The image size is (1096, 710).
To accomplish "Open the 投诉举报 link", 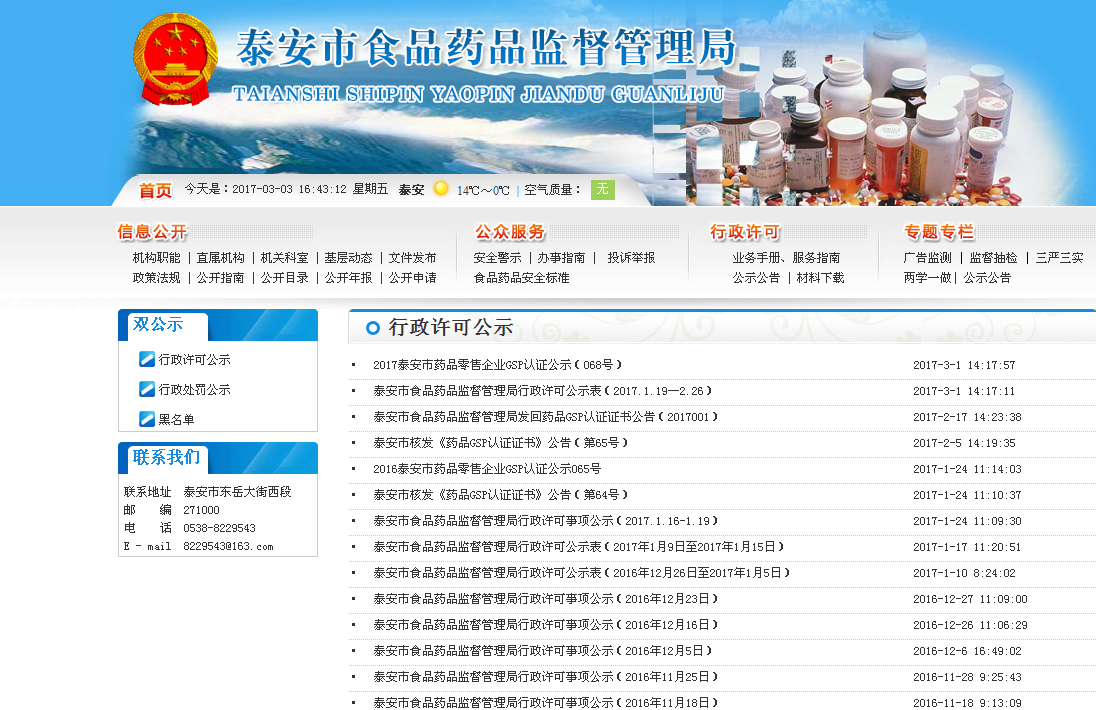I will pyautogui.click(x=632, y=257).
